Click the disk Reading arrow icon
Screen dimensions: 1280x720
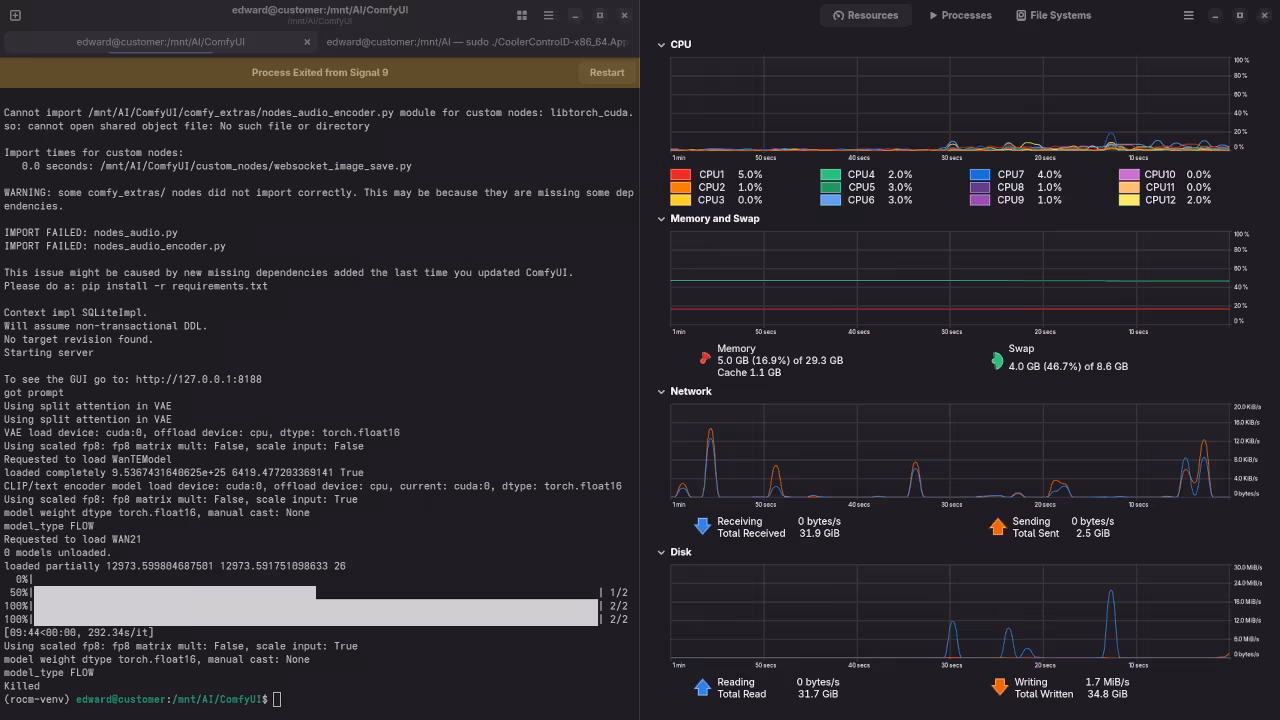click(702, 687)
